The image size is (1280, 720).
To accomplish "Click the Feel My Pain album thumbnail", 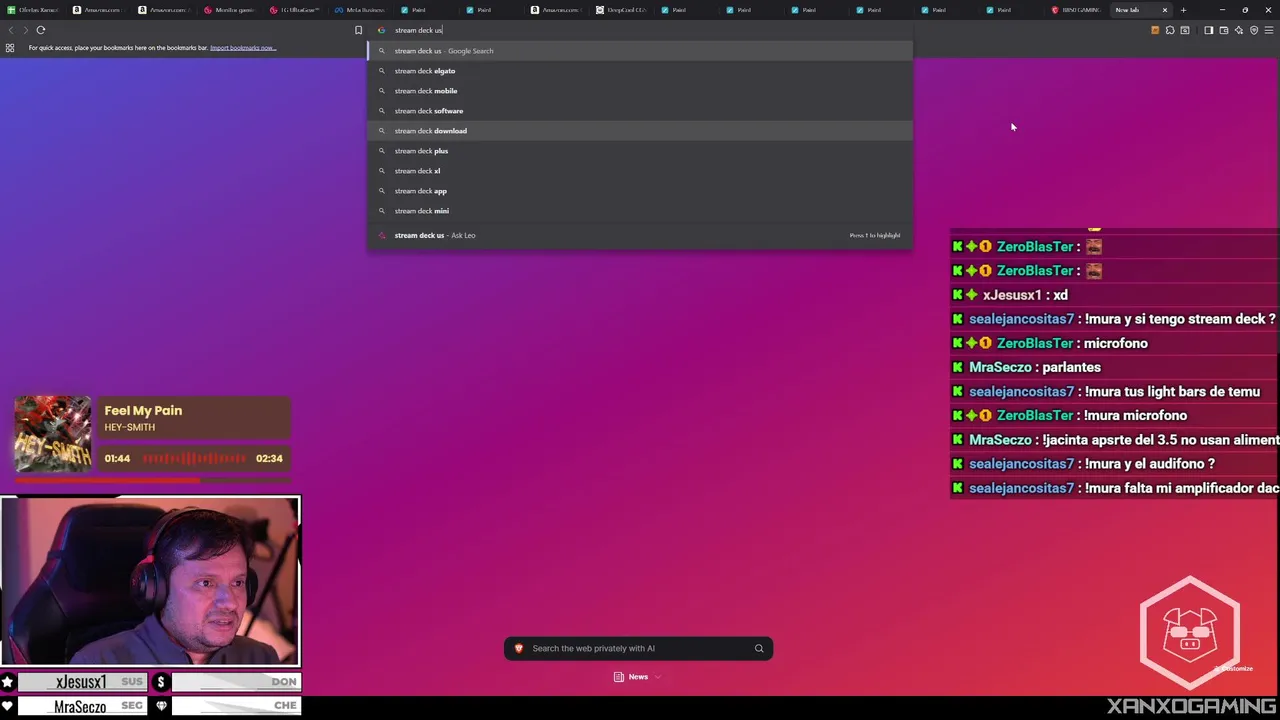I will coord(53,434).
